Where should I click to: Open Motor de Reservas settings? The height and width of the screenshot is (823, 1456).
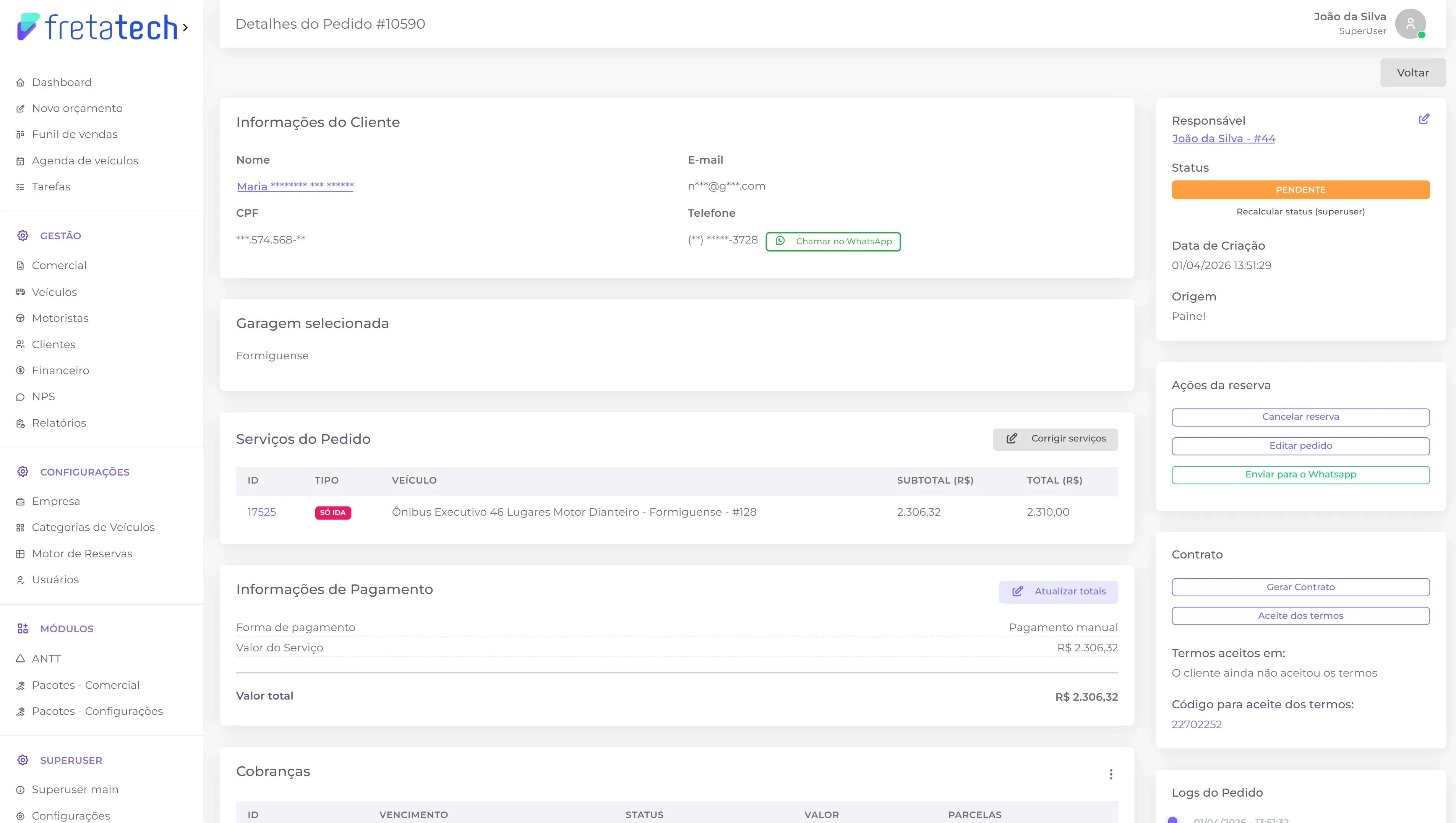click(82, 554)
